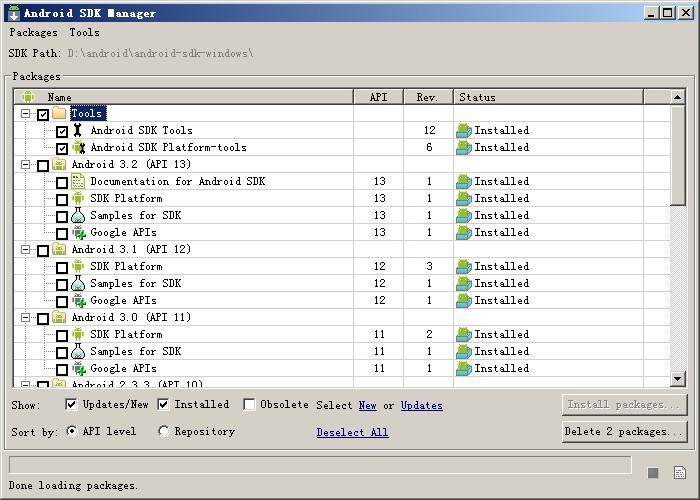The image size is (700, 500).
Task: Click the Status column header
Action: (x=548, y=97)
